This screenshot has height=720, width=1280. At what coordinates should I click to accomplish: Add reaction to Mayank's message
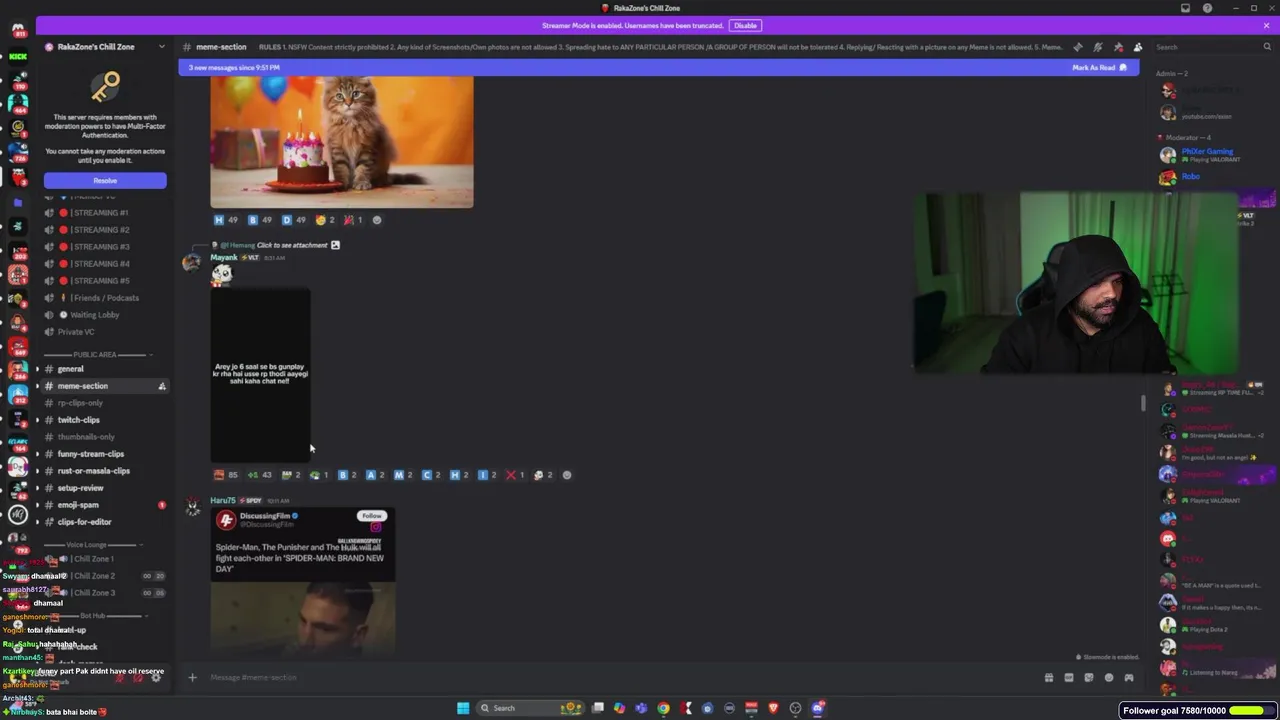567,475
